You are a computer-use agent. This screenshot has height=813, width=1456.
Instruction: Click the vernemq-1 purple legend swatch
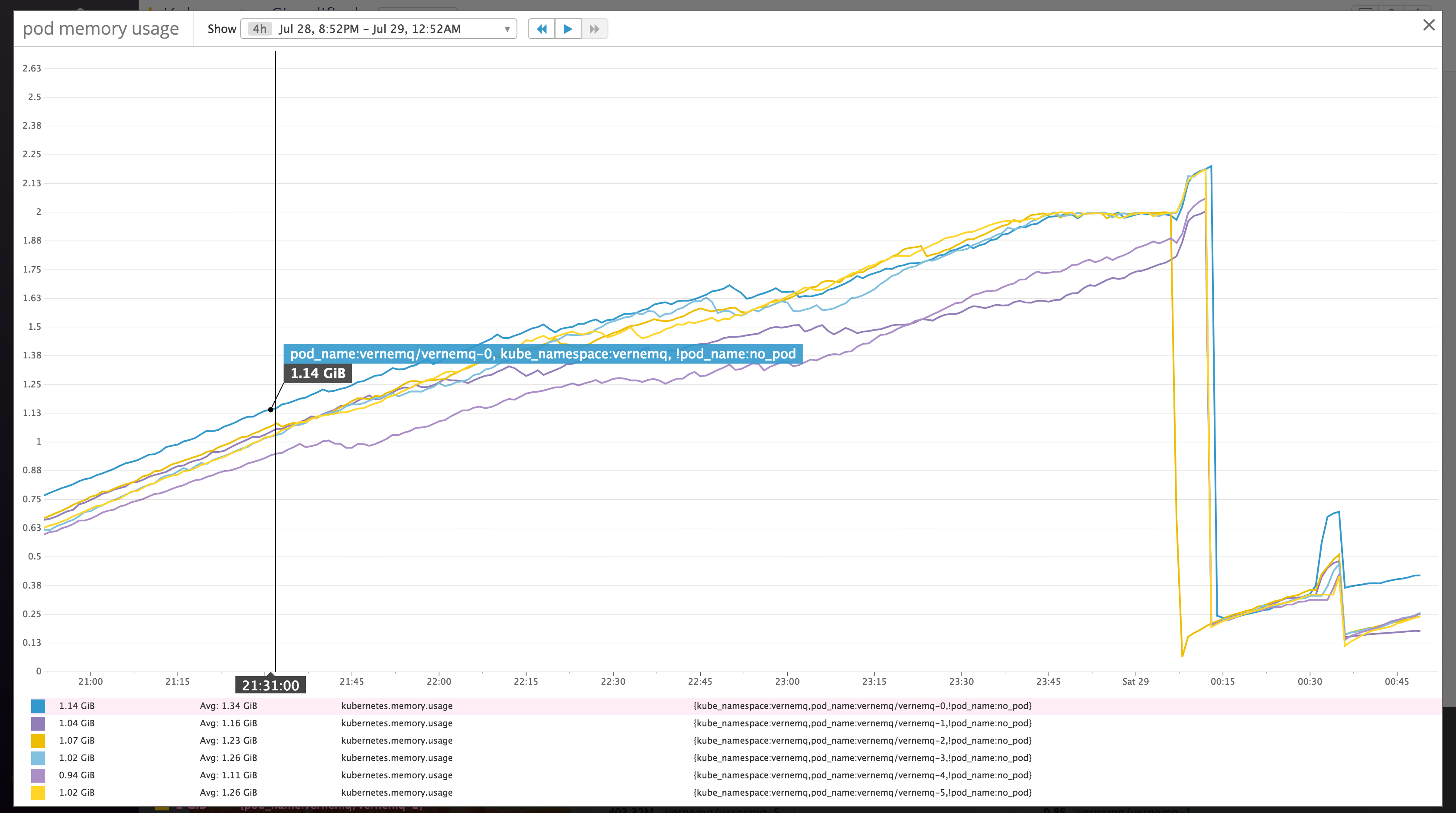click(38, 724)
